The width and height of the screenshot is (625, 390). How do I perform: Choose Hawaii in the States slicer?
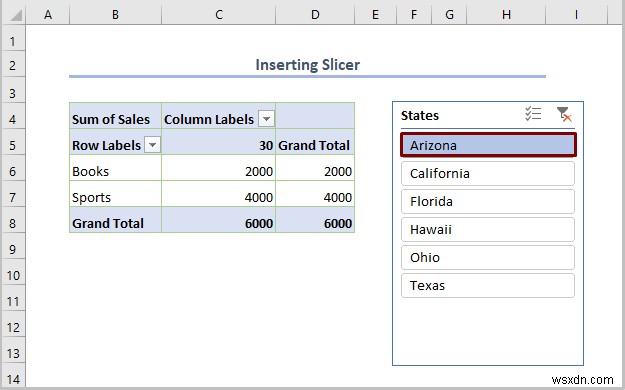pos(488,229)
